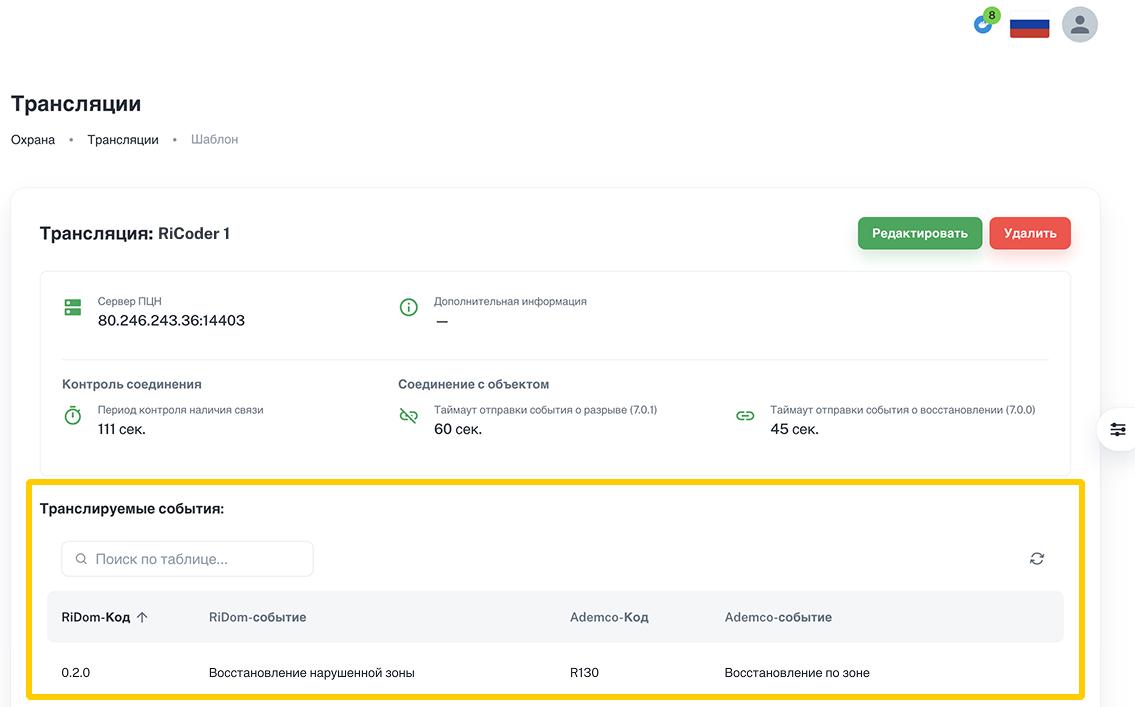
Task: Click the restored link timeout icon
Action: [x=745, y=415]
